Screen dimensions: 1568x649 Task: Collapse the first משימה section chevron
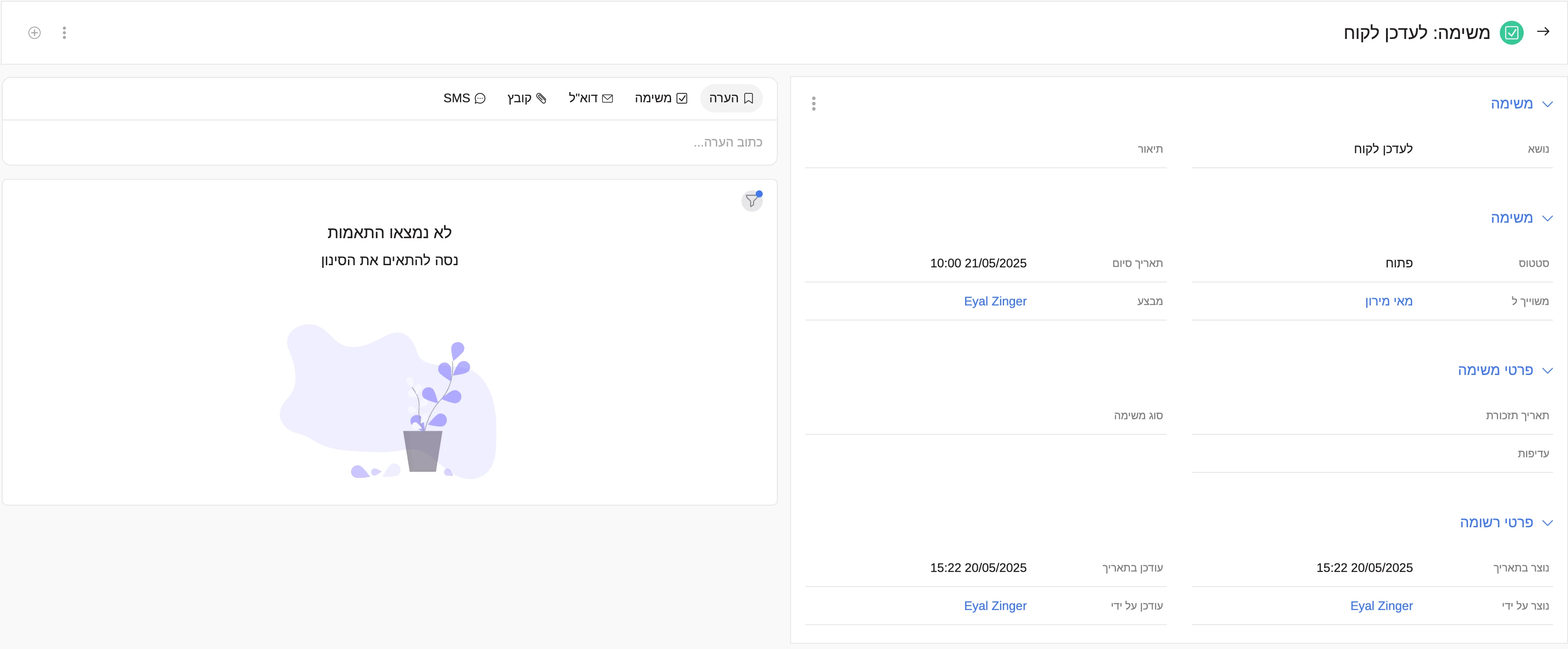[x=1547, y=104]
